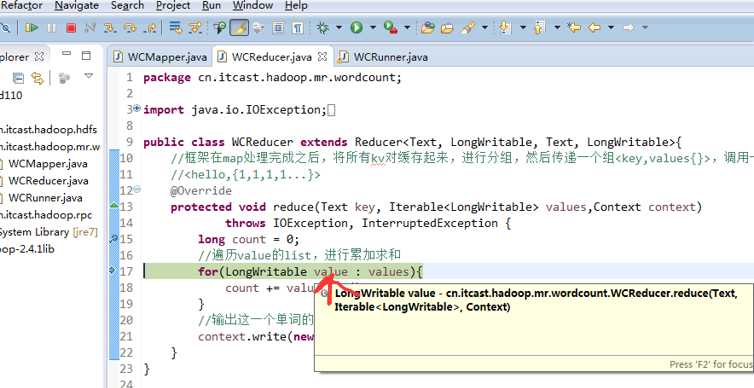Toggle Show Whitespace Characters icon
The image size is (754, 388).
(298, 28)
